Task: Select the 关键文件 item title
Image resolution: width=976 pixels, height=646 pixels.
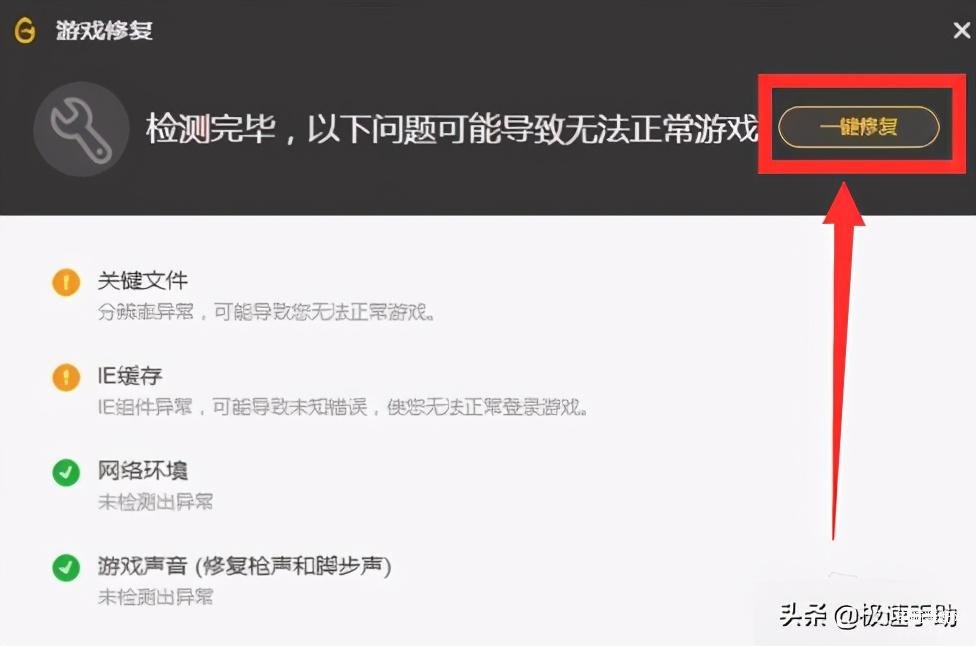Action: [143, 281]
